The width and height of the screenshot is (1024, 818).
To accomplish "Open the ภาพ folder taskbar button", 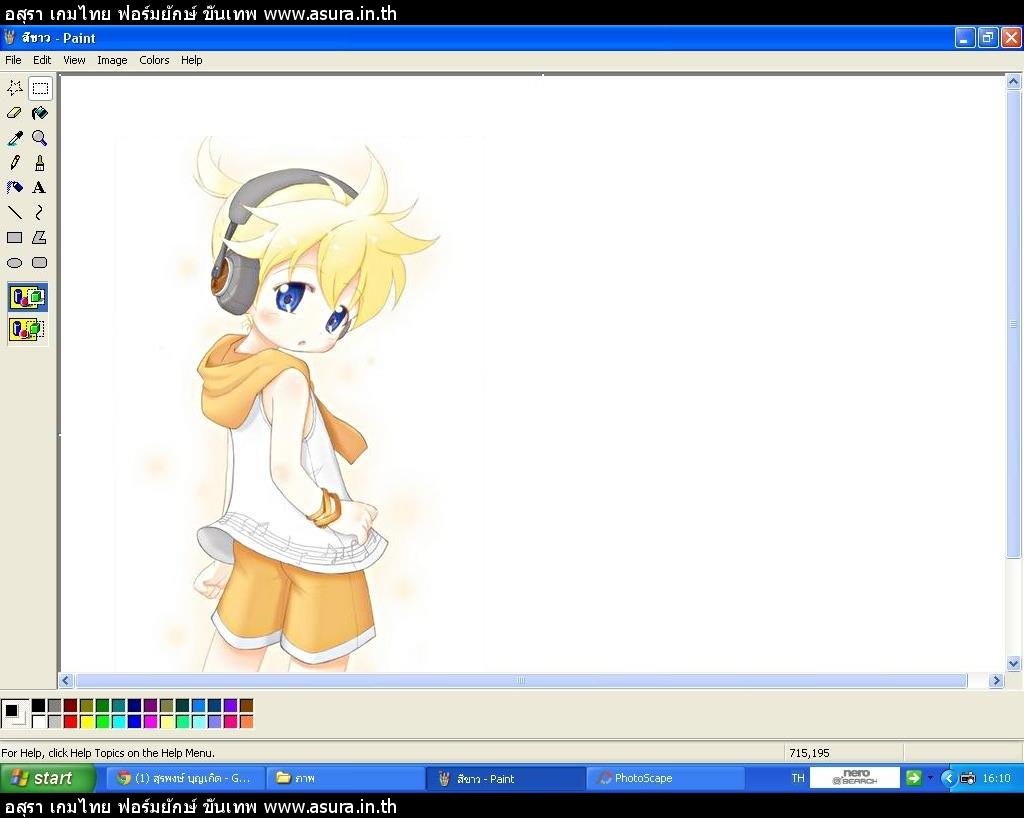I will [x=346, y=778].
